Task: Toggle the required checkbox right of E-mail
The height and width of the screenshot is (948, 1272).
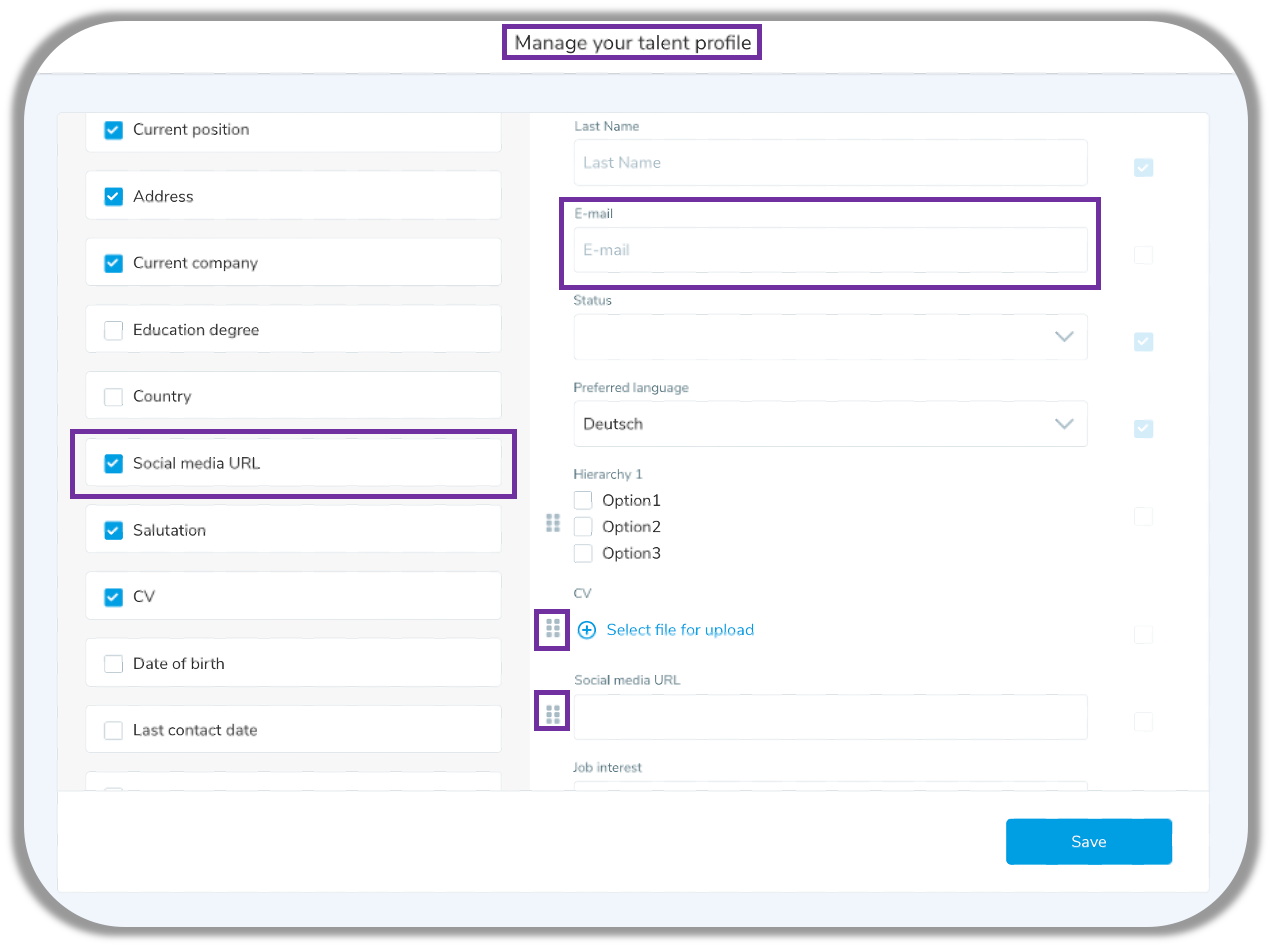Action: [1143, 256]
